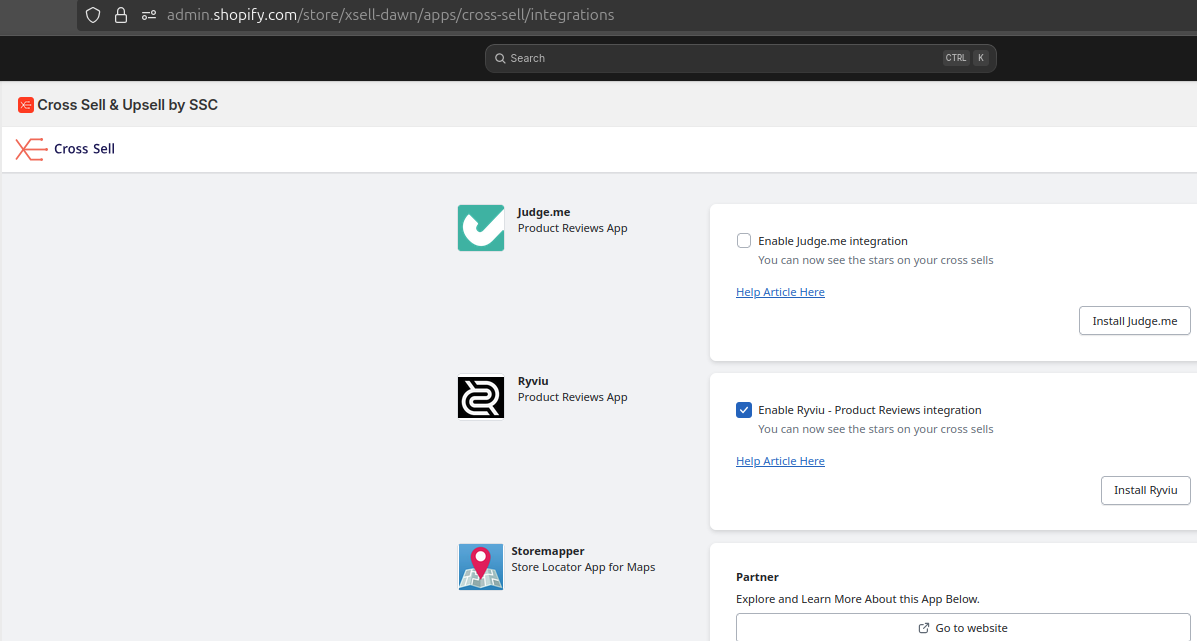The height and width of the screenshot is (641, 1197).
Task: Click the Judge.me app logo
Action: (481, 228)
